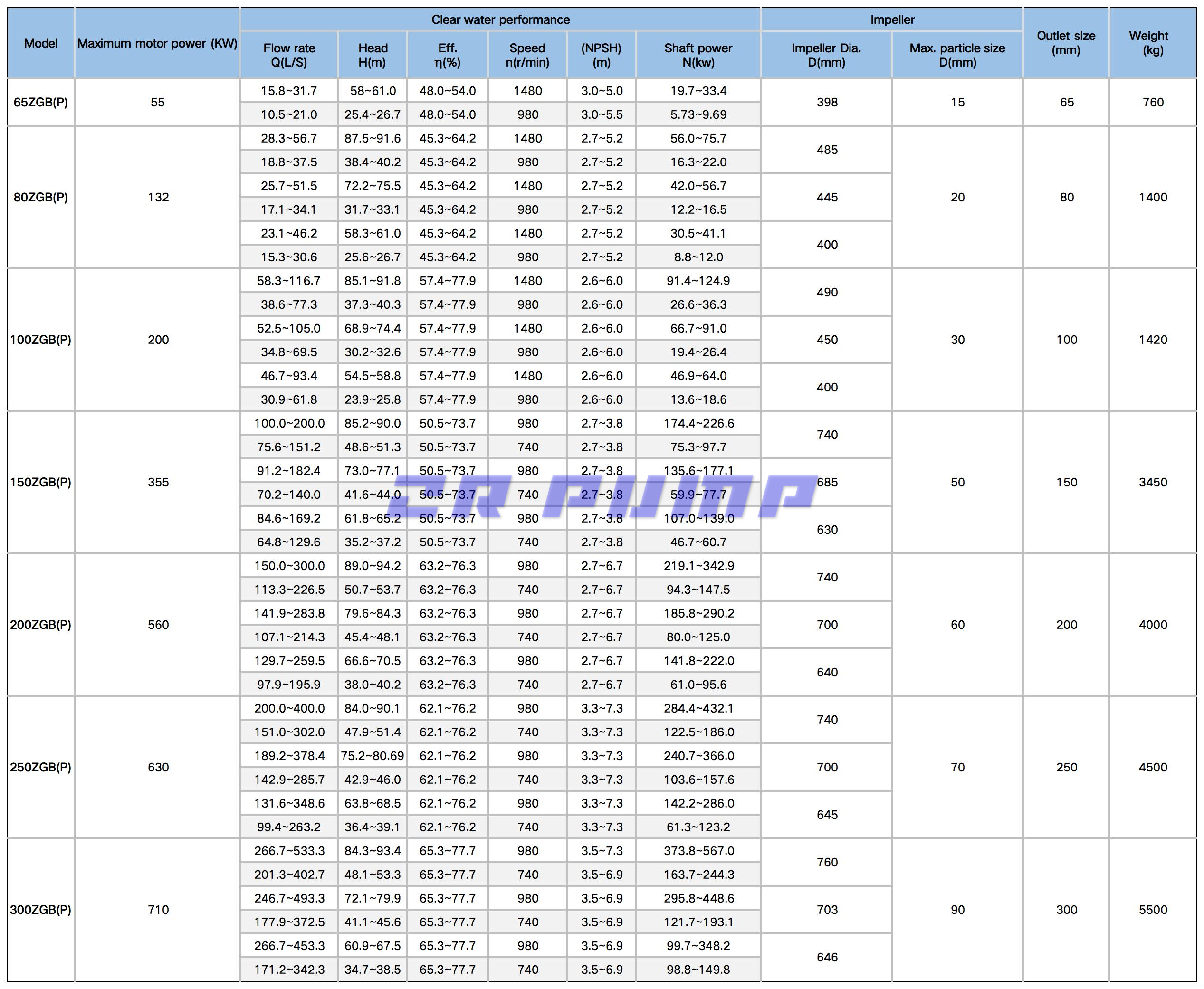This screenshot has width=1204, height=989.
Task: Click flow rate cell 58.3~116.7
Action: pyautogui.click(x=289, y=281)
